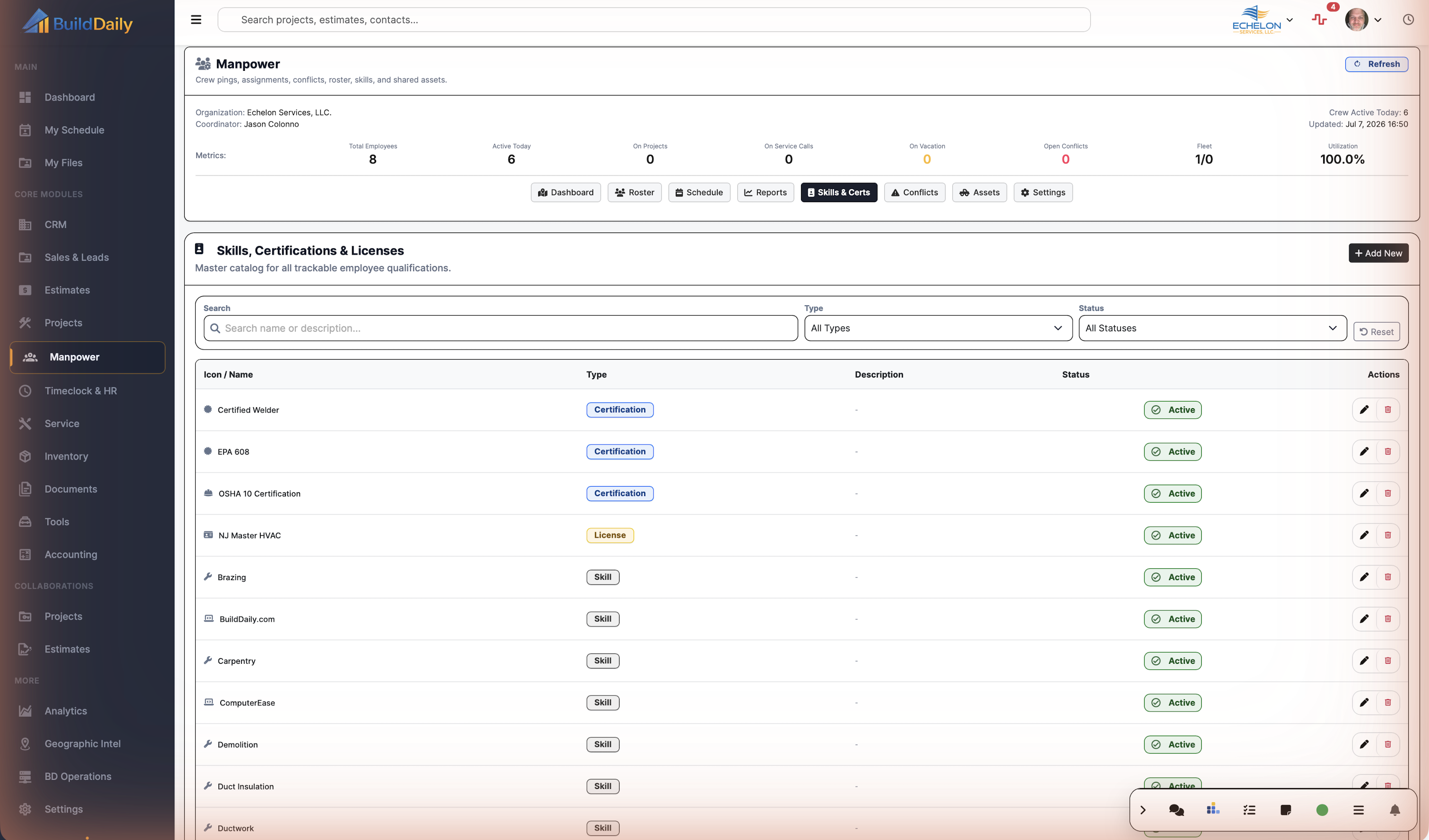
Task: Click the BuildDaily logo
Action: [x=77, y=22]
